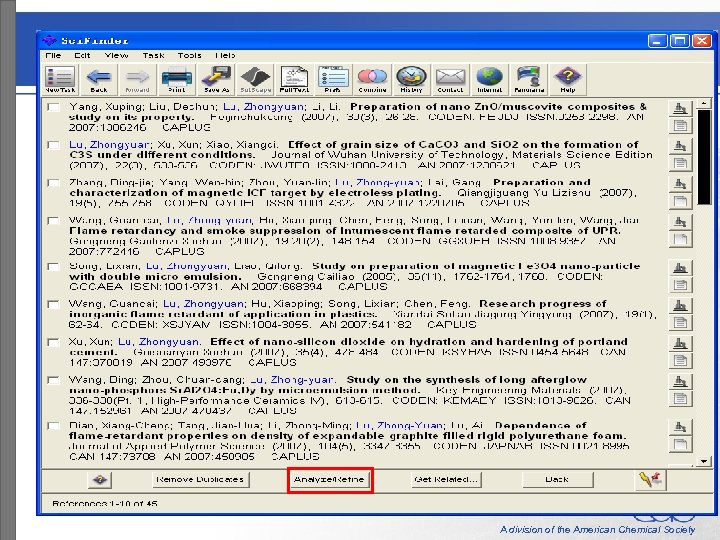Open the Contact envelope icon

tap(450, 79)
